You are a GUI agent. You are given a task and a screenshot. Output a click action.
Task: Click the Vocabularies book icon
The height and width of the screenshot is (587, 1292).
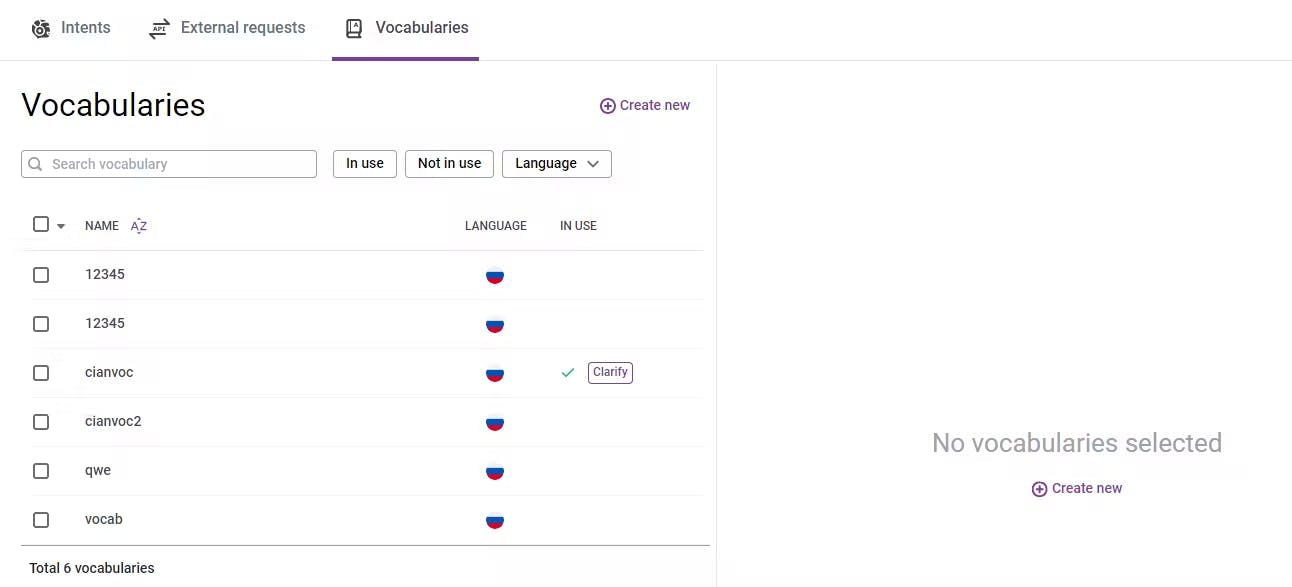click(x=354, y=29)
